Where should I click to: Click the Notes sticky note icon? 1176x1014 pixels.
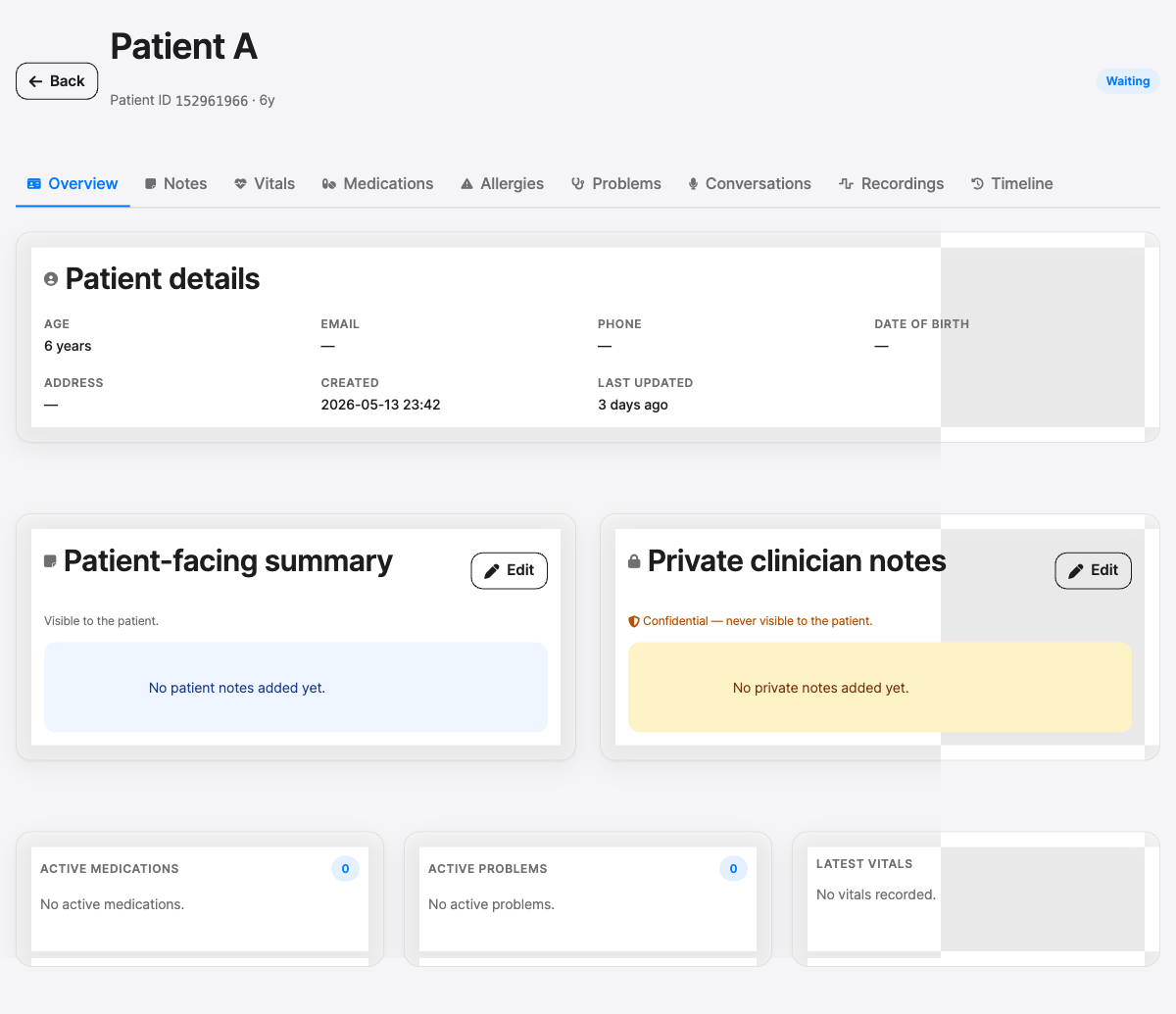coord(151,183)
